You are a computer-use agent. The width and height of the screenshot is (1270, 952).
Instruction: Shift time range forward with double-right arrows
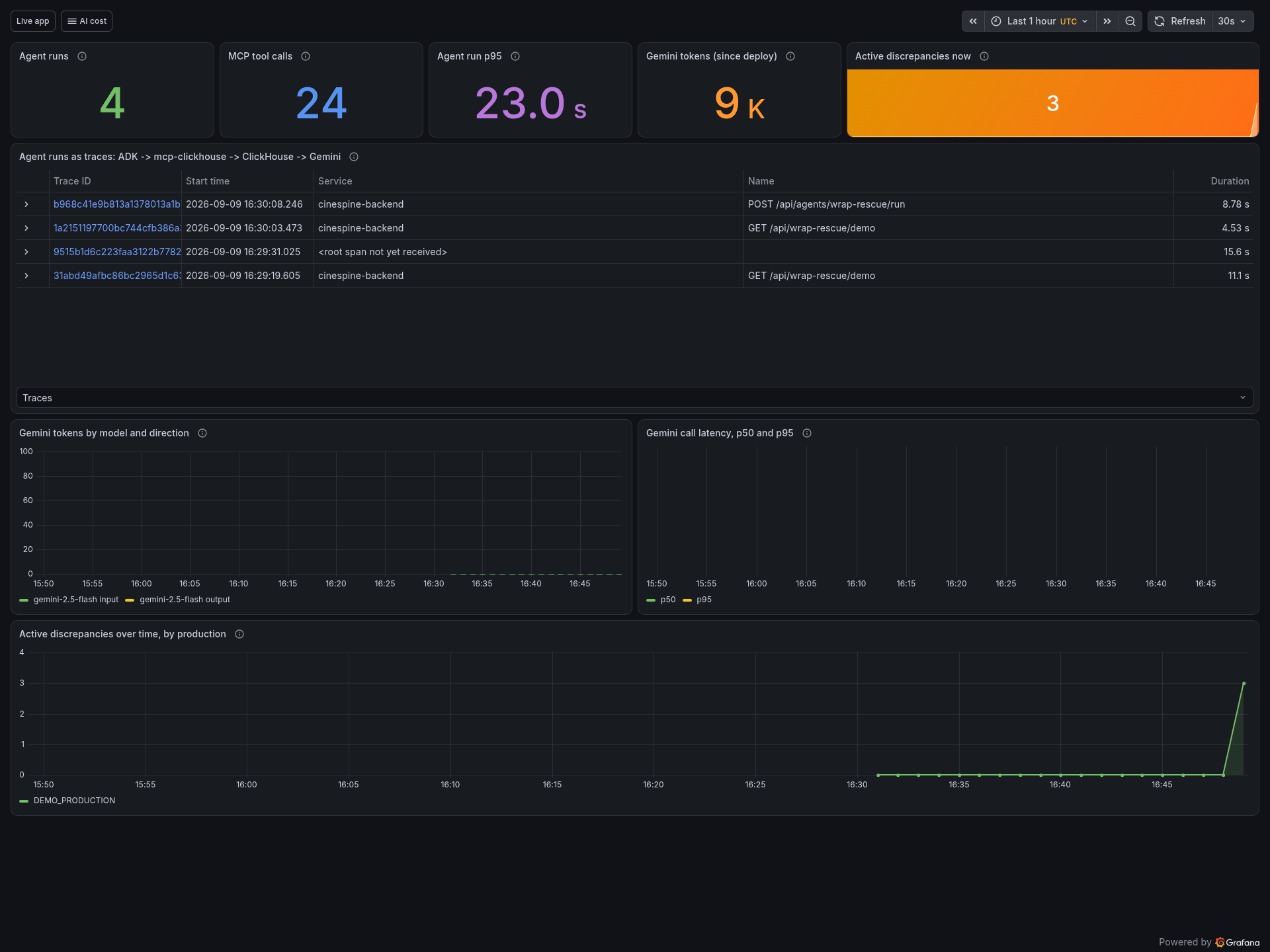click(x=1107, y=21)
